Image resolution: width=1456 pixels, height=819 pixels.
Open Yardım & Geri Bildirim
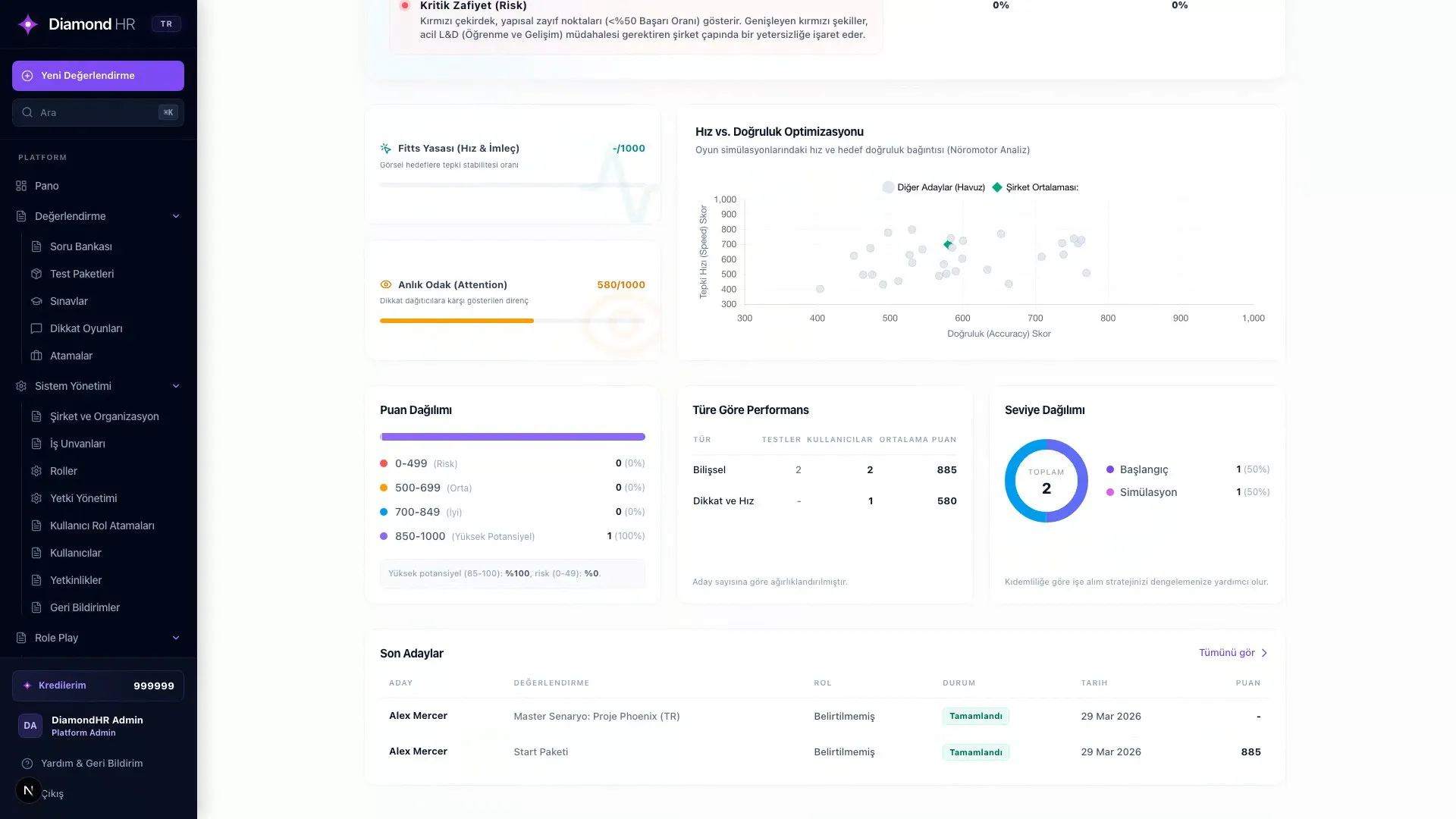(x=92, y=764)
